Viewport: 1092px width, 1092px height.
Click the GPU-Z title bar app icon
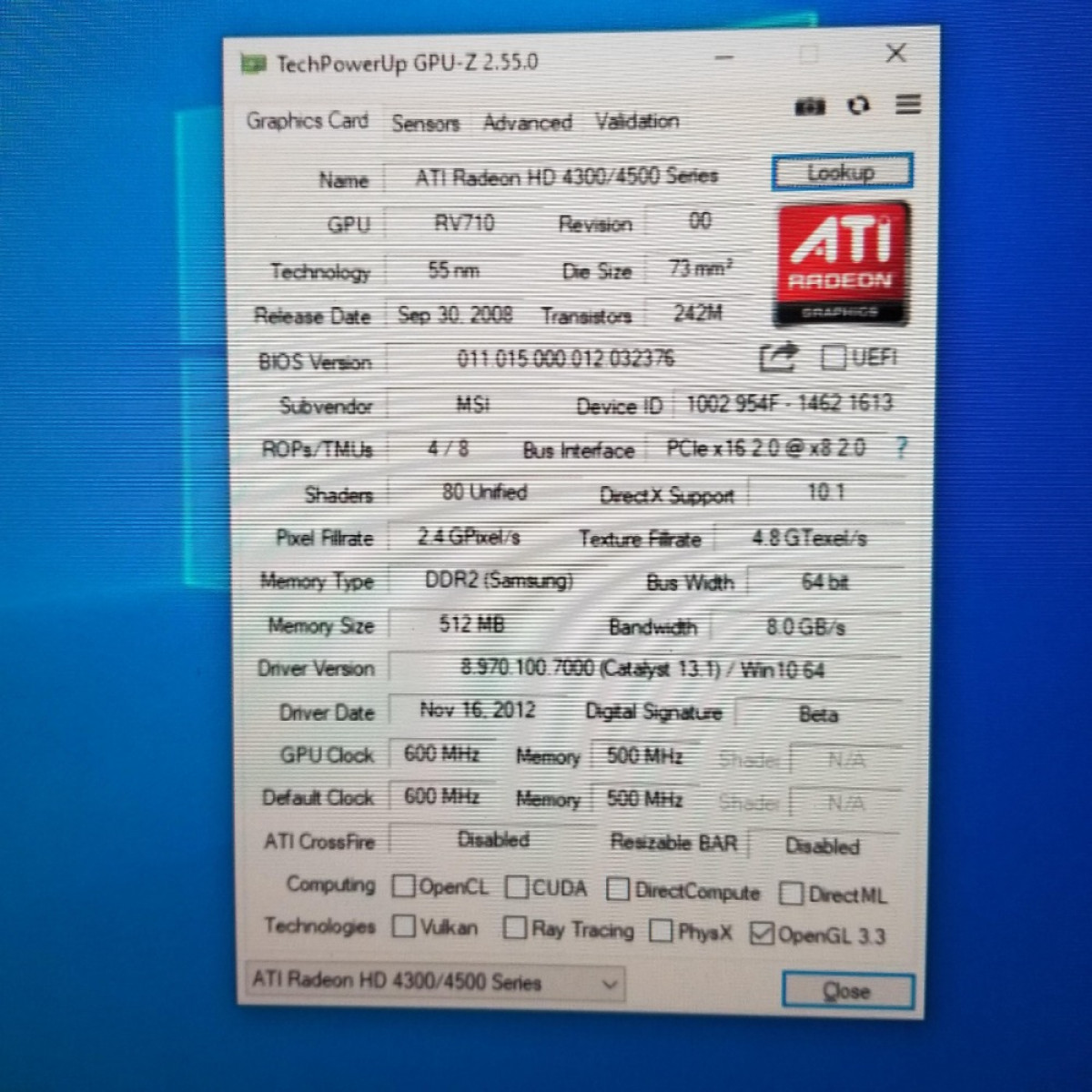(x=253, y=64)
